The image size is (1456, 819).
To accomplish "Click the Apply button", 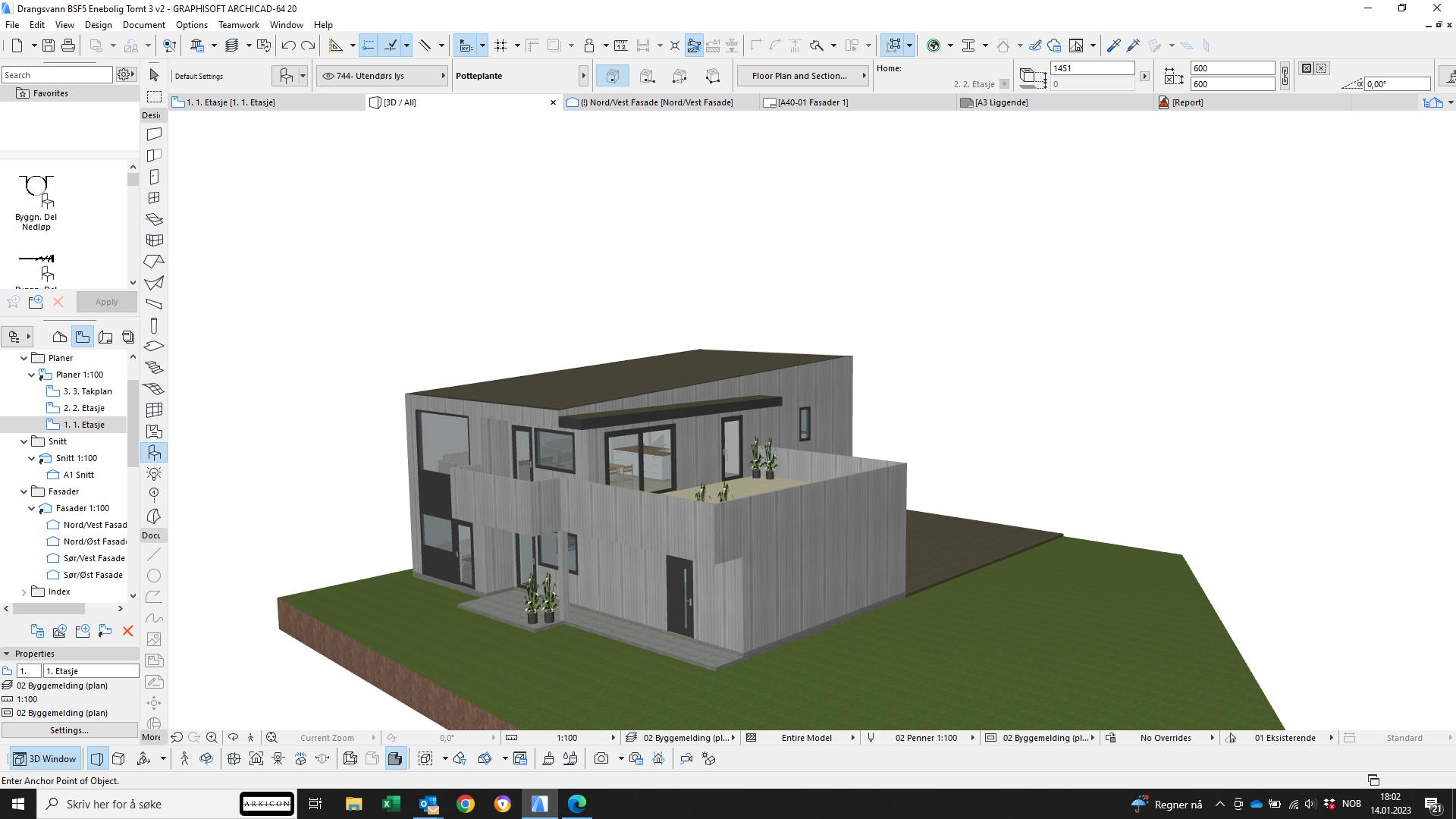I will [x=106, y=302].
